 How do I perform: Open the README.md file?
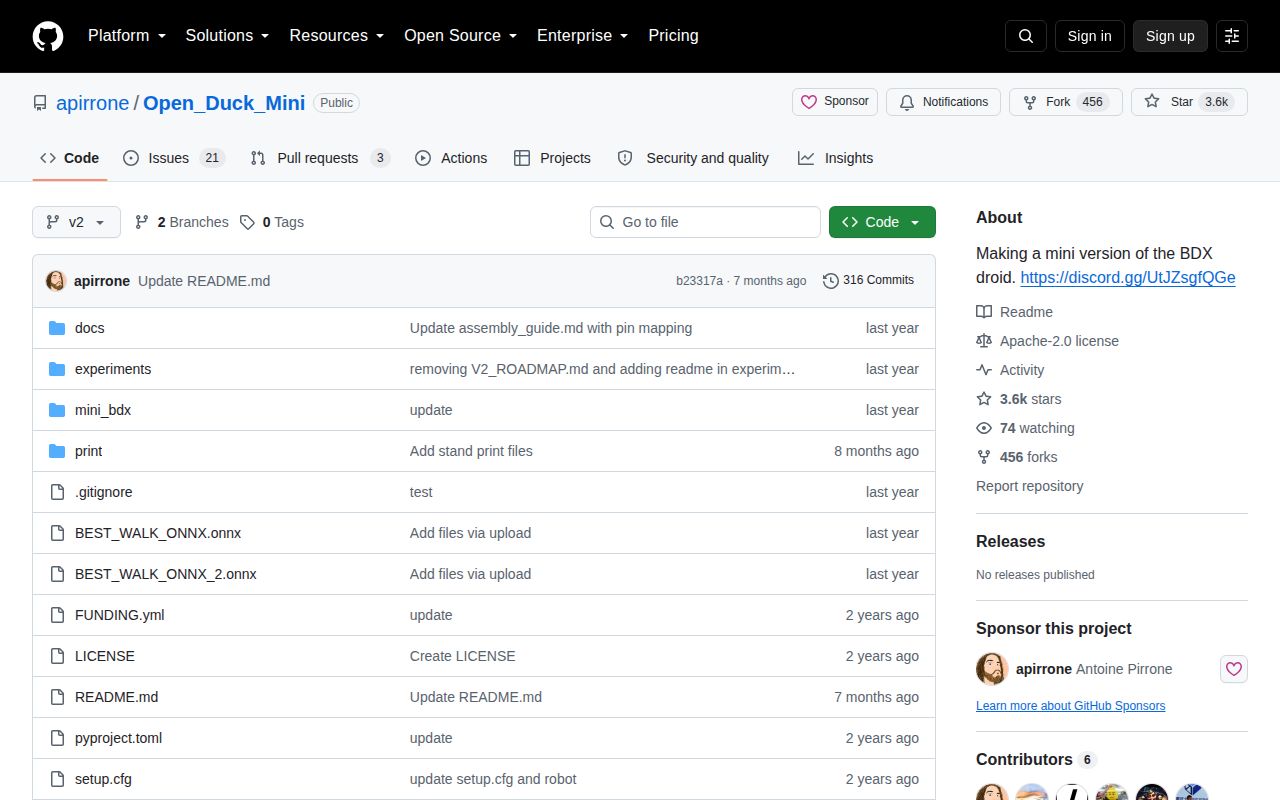[x=116, y=697]
